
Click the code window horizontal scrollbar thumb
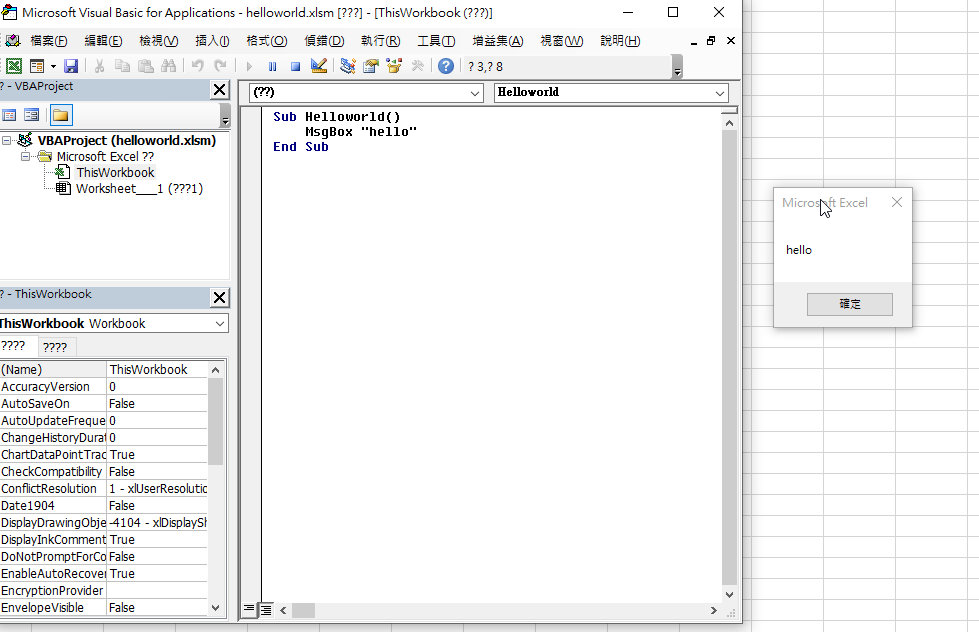(303, 610)
